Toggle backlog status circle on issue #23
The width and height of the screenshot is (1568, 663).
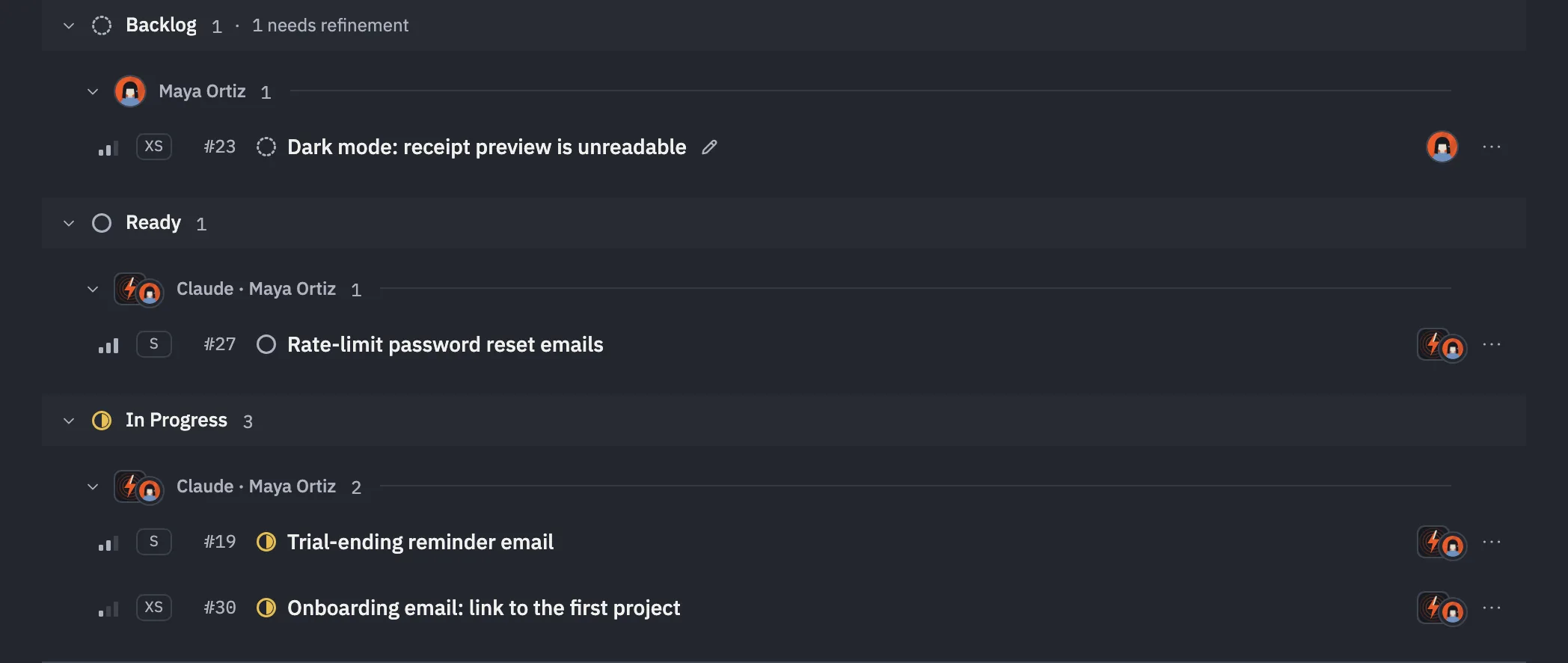click(266, 147)
